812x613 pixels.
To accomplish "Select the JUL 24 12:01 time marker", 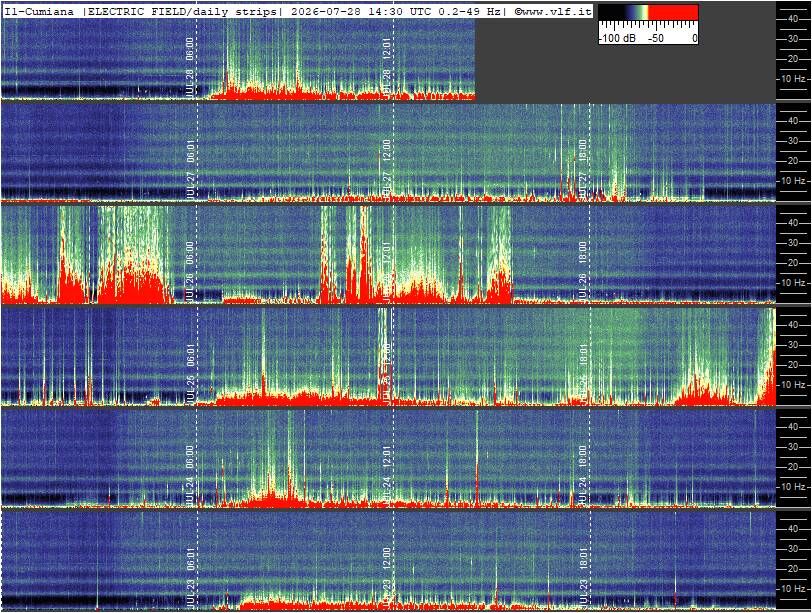I will click(387, 475).
